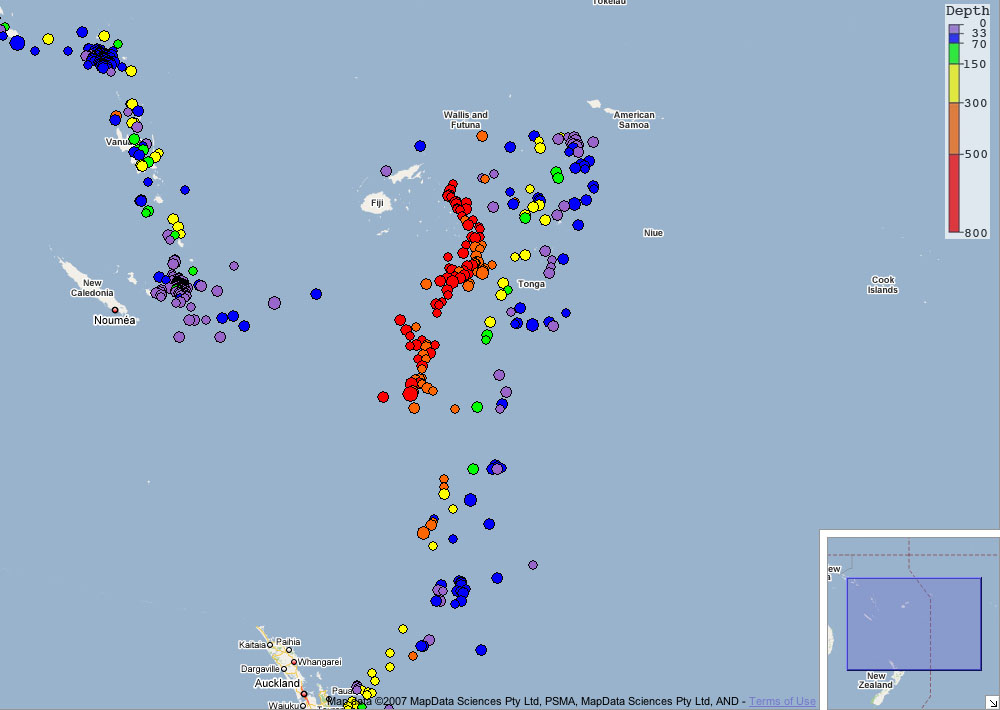The height and width of the screenshot is (710, 1000).
Task: Click the 'Tonga' map label
Action: (531, 284)
